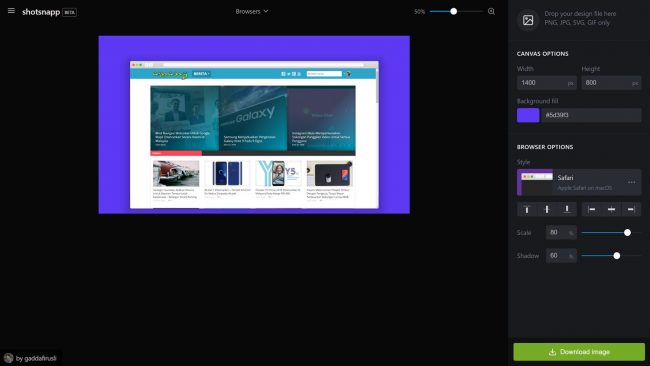Click the shotsnapp logo
The width and height of the screenshot is (650, 366).
point(41,12)
